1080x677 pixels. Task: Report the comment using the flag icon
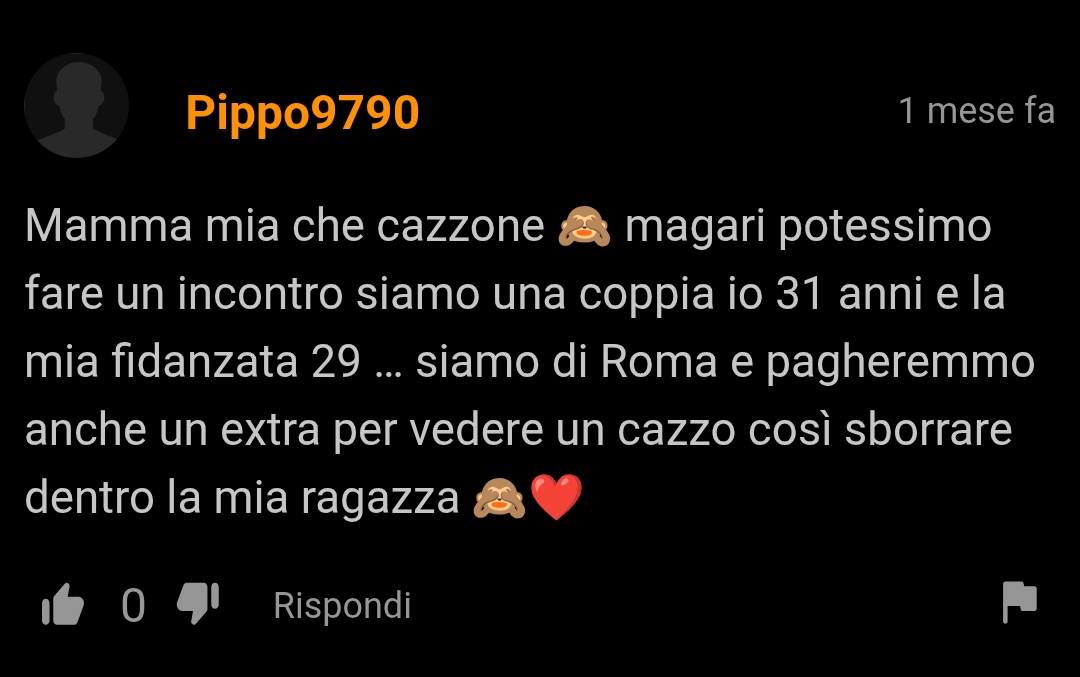[1019, 602]
